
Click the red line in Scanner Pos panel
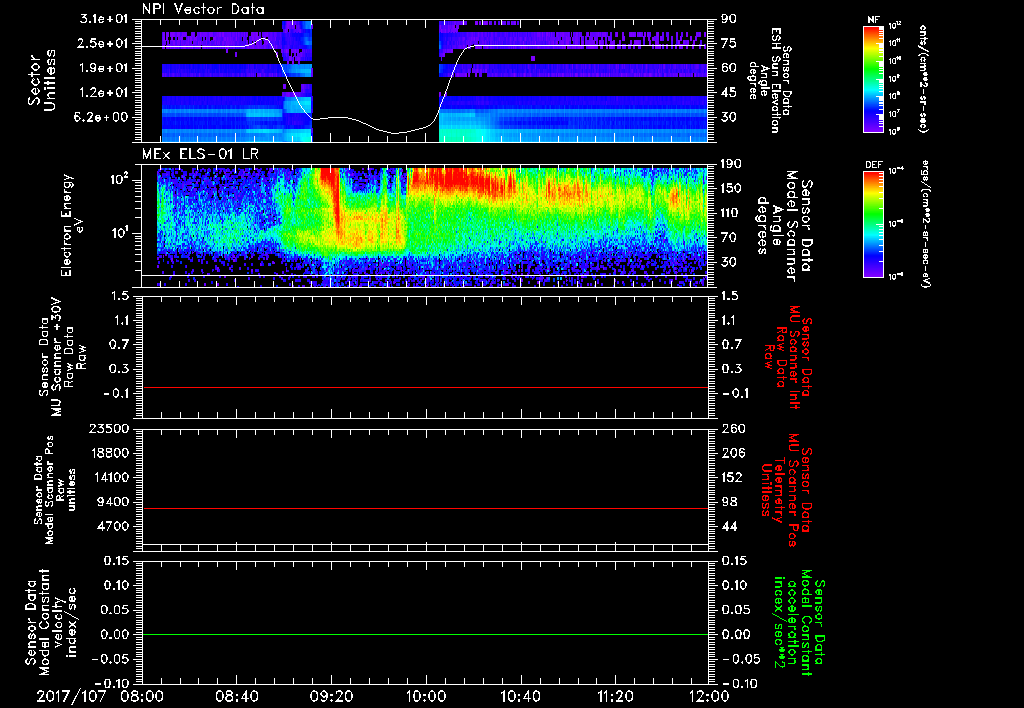(424, 508)
